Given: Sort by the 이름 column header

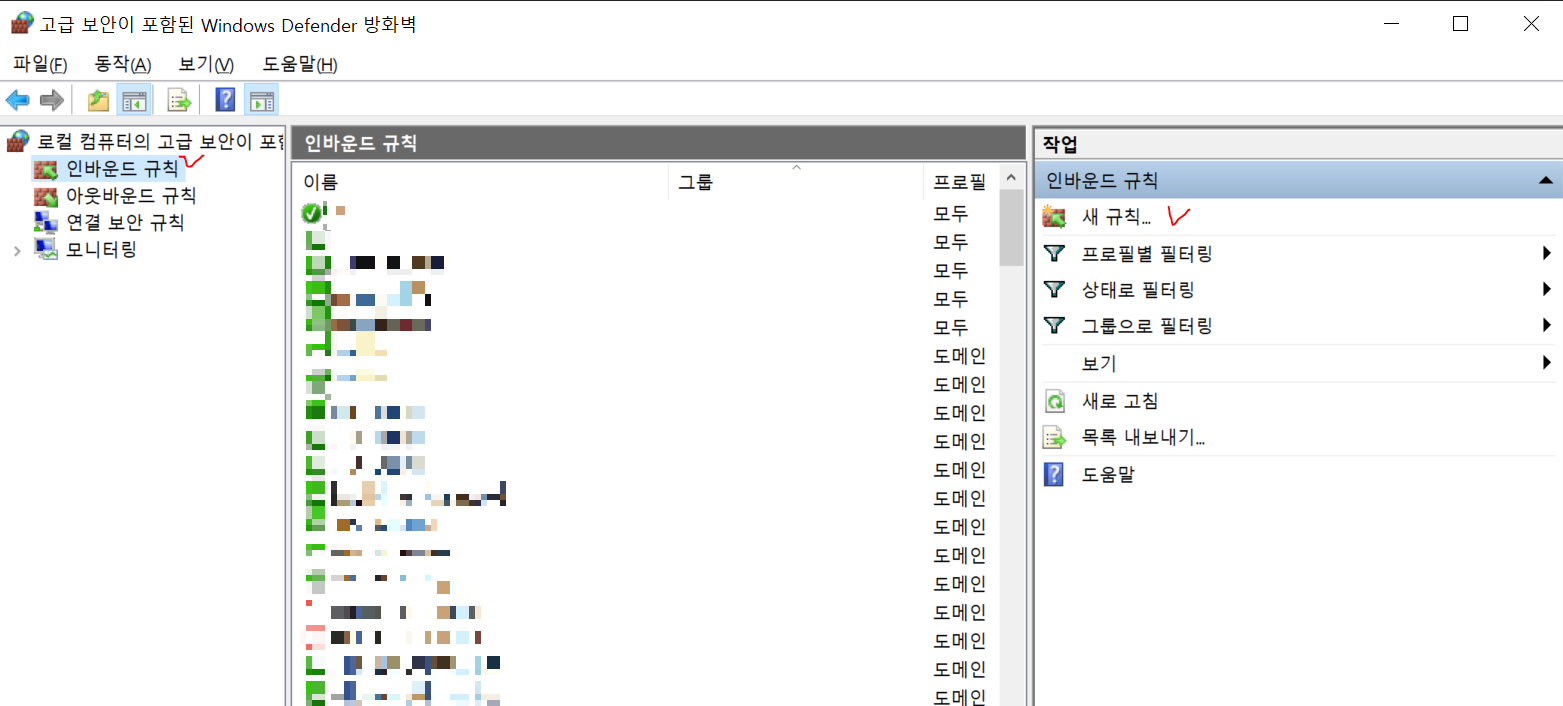Looking at the screenshot, I should 480,182.
